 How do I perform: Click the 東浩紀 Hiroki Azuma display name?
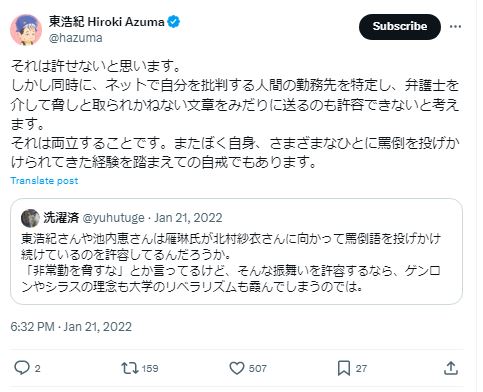coord(107,22)
